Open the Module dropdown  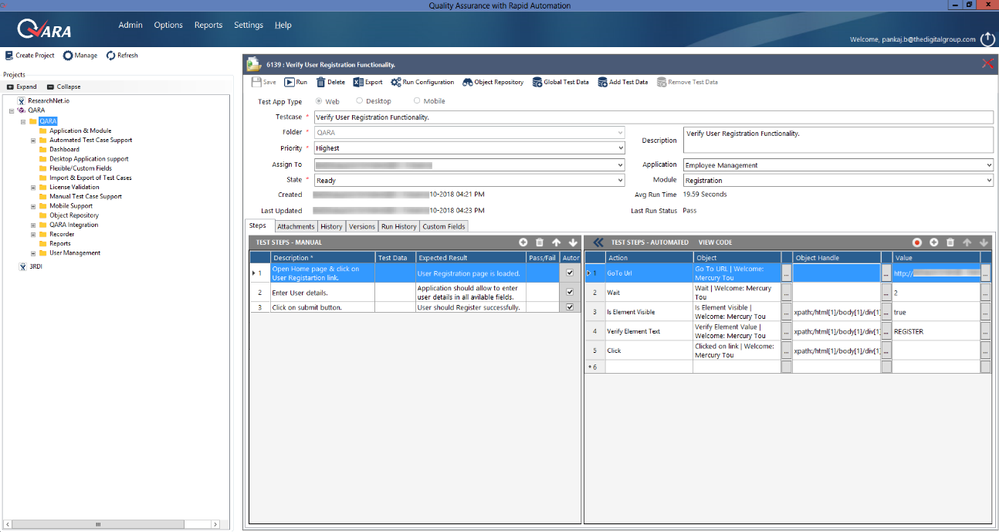pos(989,180)
